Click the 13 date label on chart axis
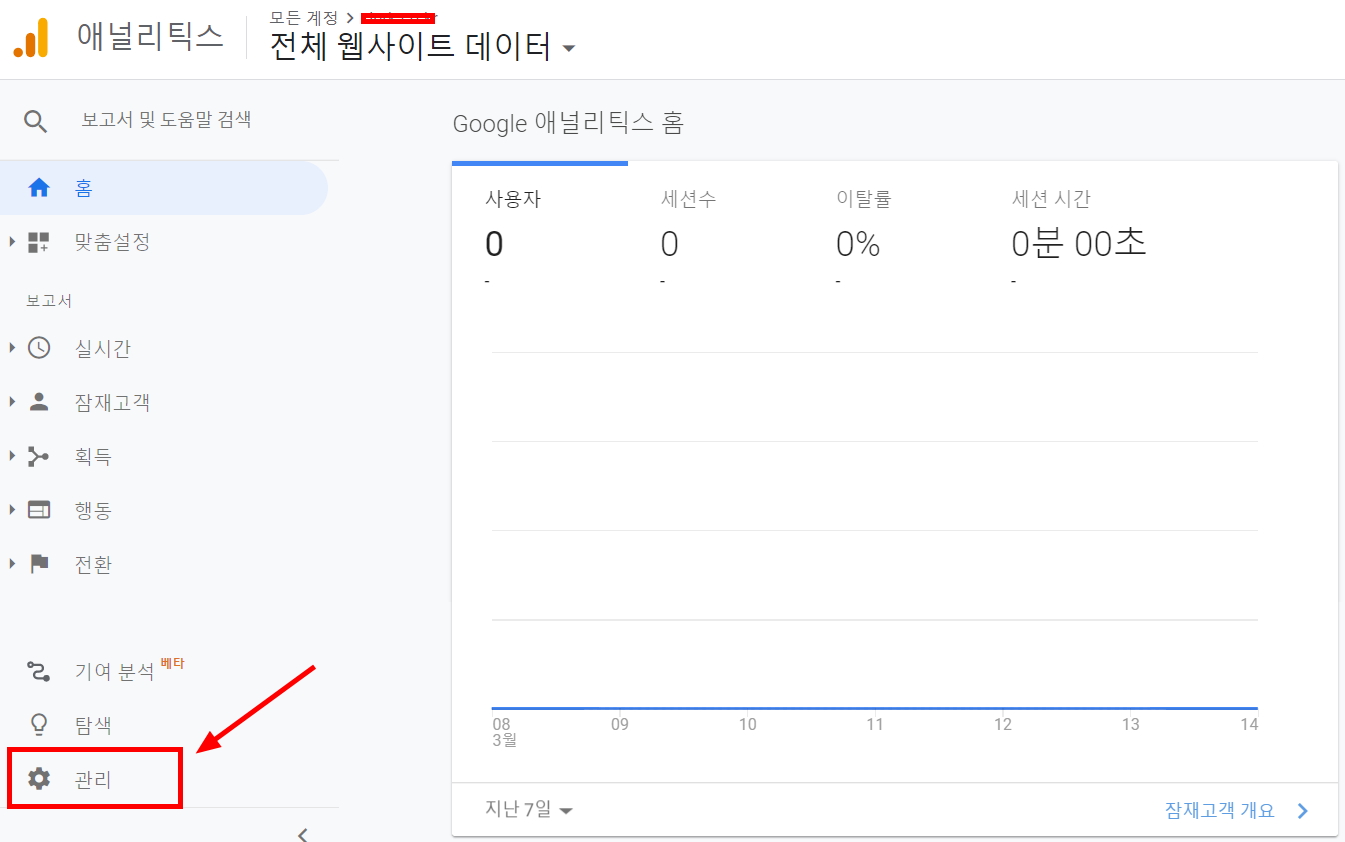The image size is (1345, 842). pos(1130,725)
